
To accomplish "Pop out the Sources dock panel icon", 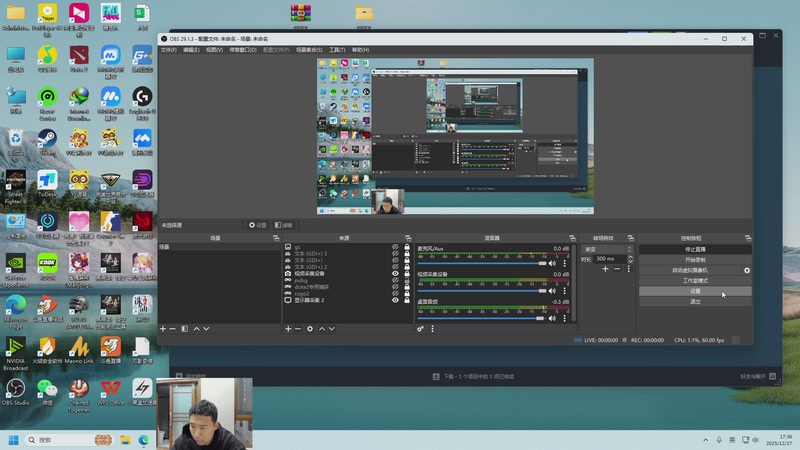I will tap(408, 238).
